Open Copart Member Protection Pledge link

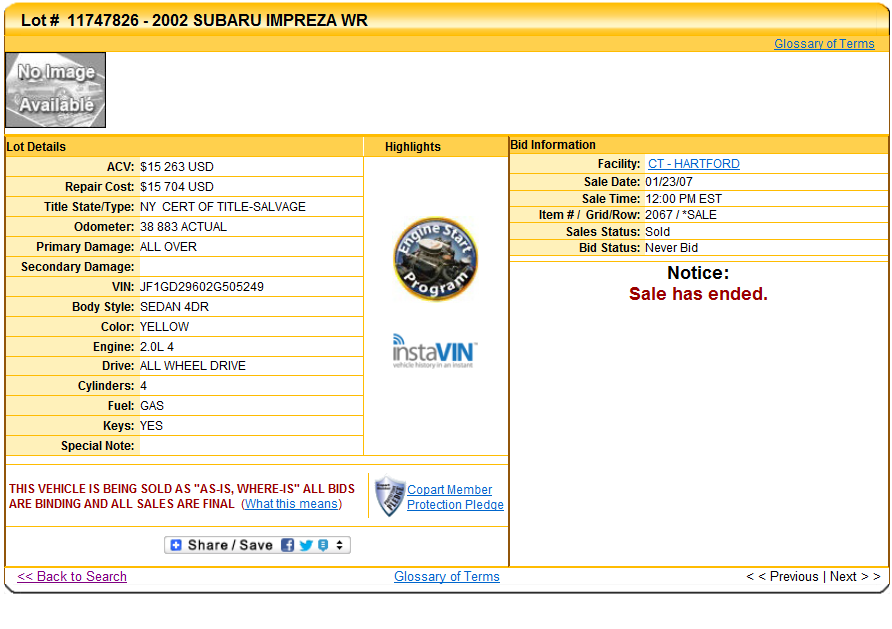(x=454, y=497)
